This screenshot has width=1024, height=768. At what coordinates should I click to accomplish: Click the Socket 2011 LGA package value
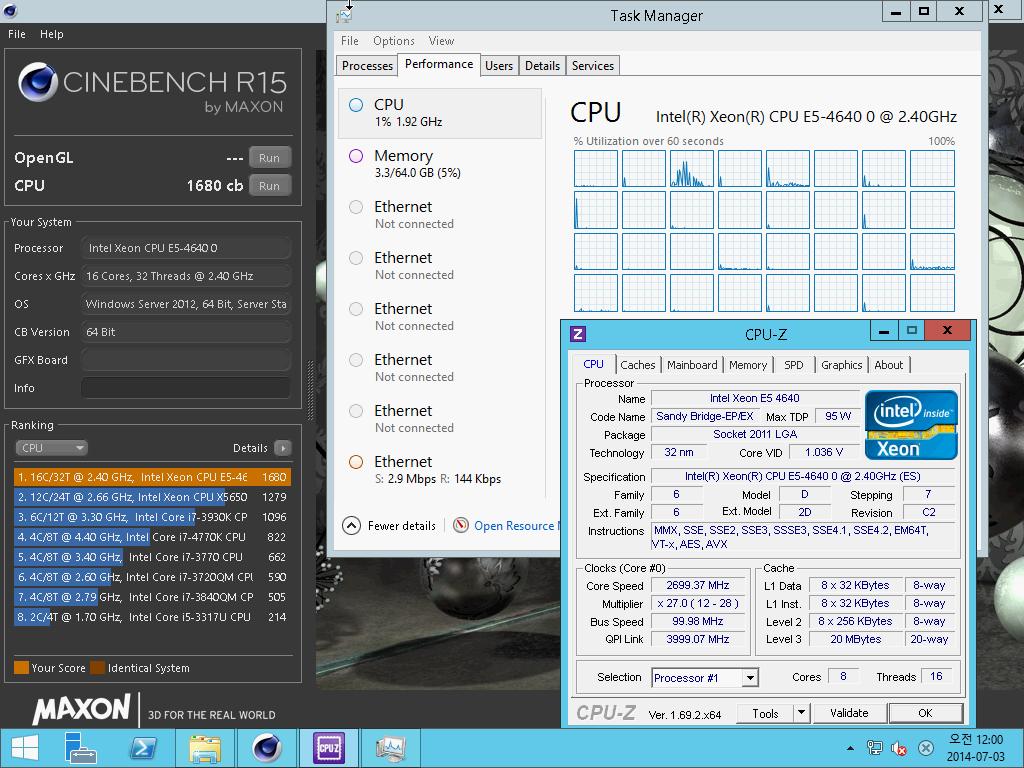click(755, 434)
